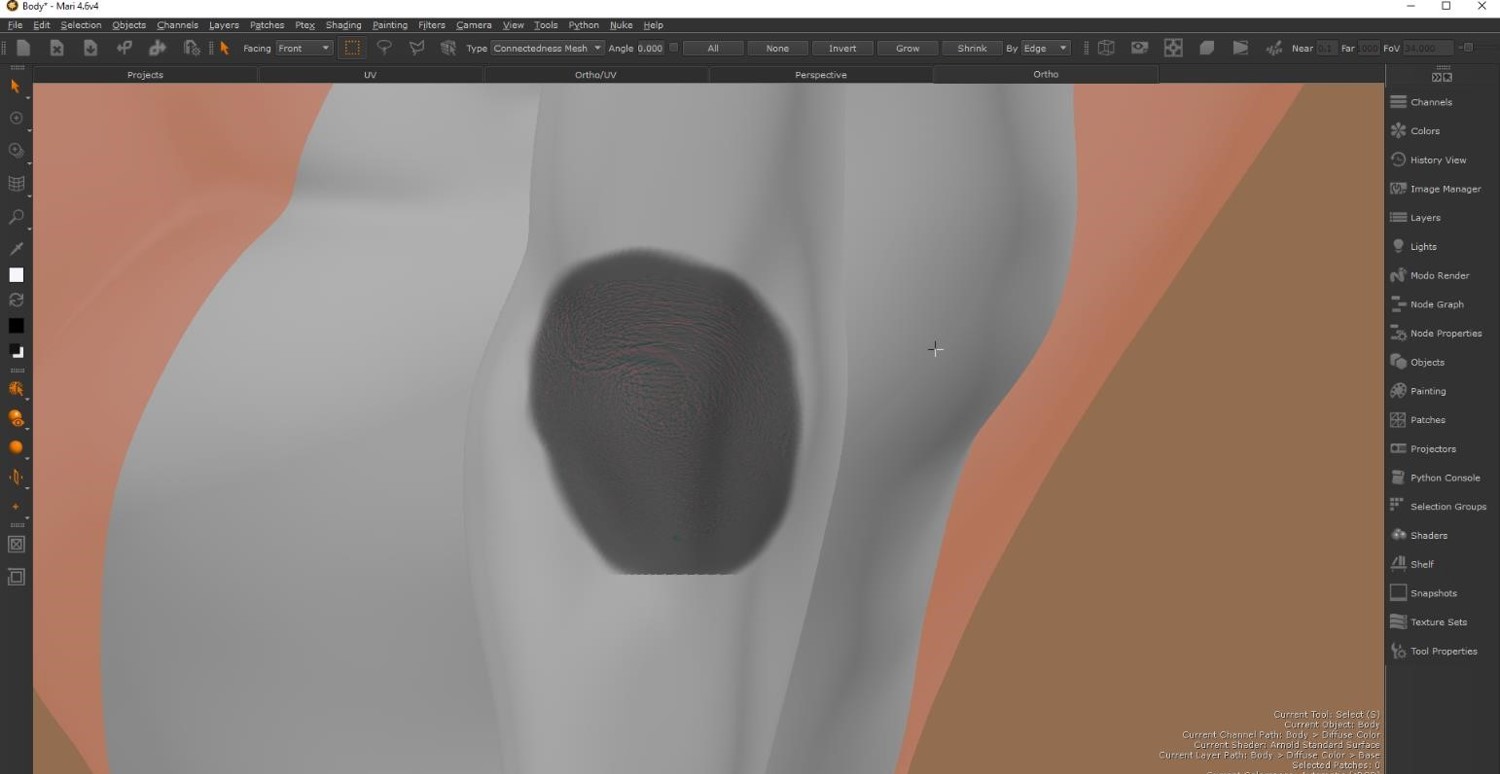The image size is (1500, 774).
Task: Switch to the Projects tab
Action: (145, 75)
